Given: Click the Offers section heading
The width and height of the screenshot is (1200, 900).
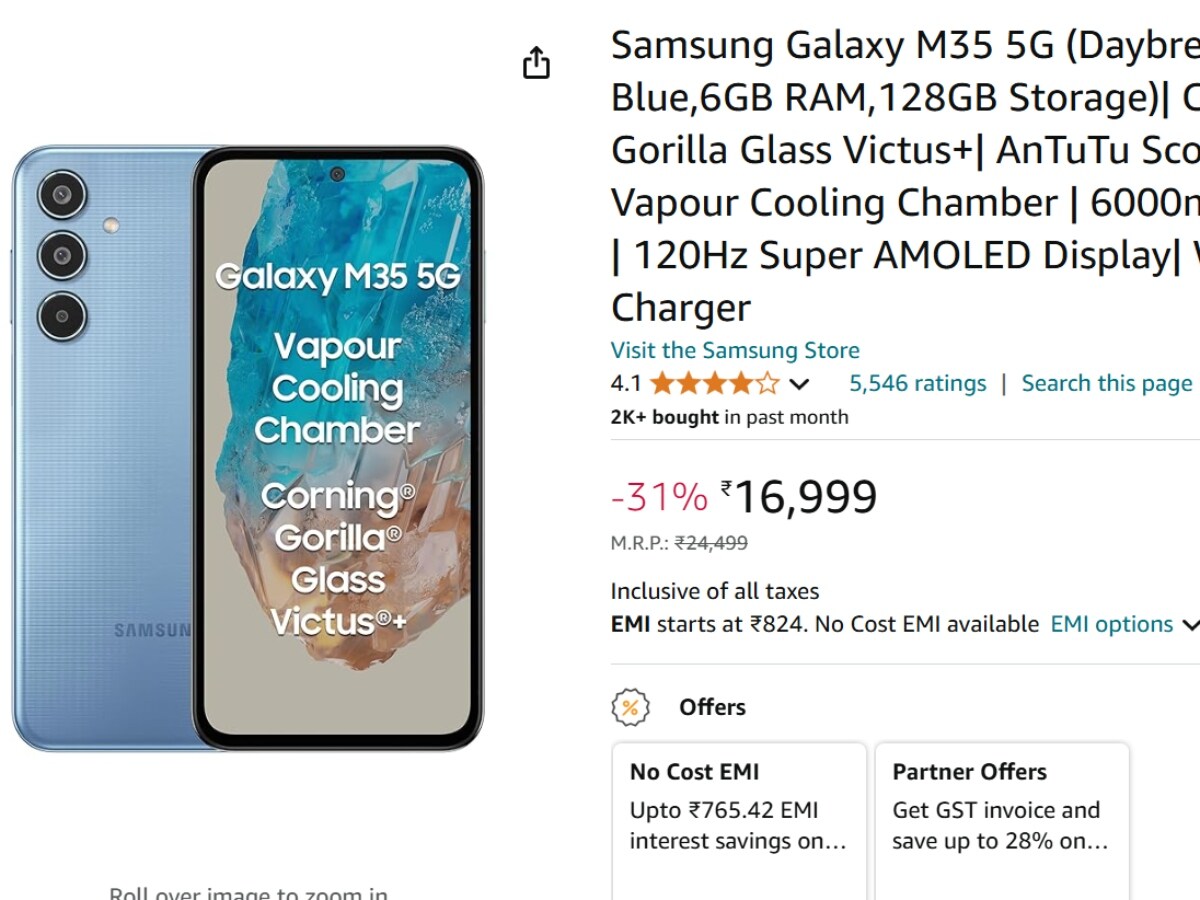Looking at the screenshot, I should coord(712,707).
